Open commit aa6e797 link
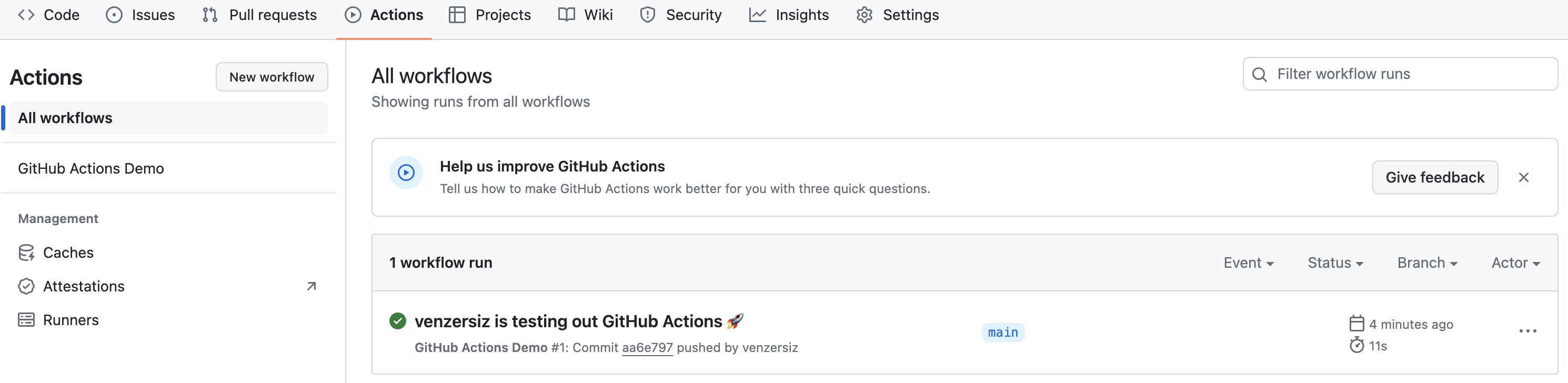 (647, 348)
